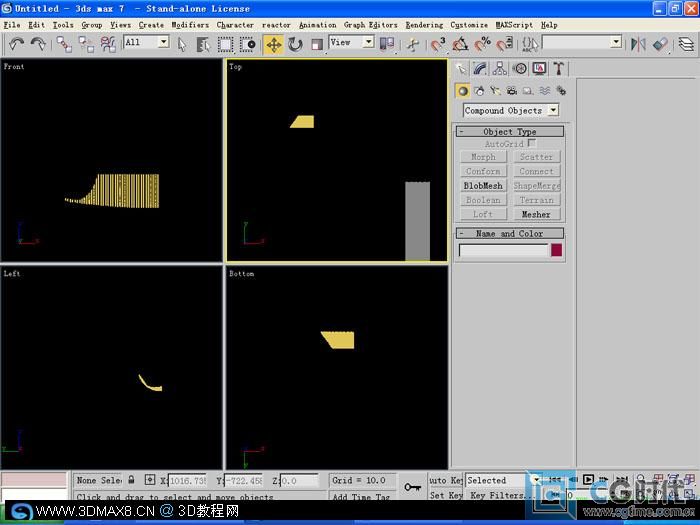Select the Lights category icon
The height and width of the screenshot is (525, 700).
pos(495,91)
